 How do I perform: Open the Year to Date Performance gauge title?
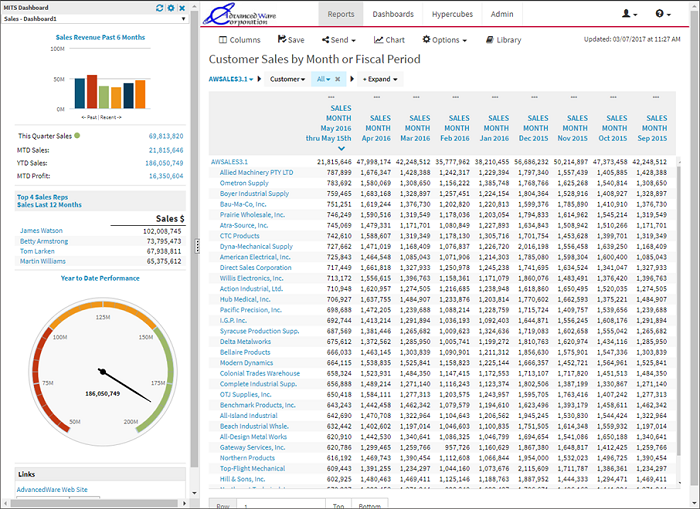coord(100,278)
